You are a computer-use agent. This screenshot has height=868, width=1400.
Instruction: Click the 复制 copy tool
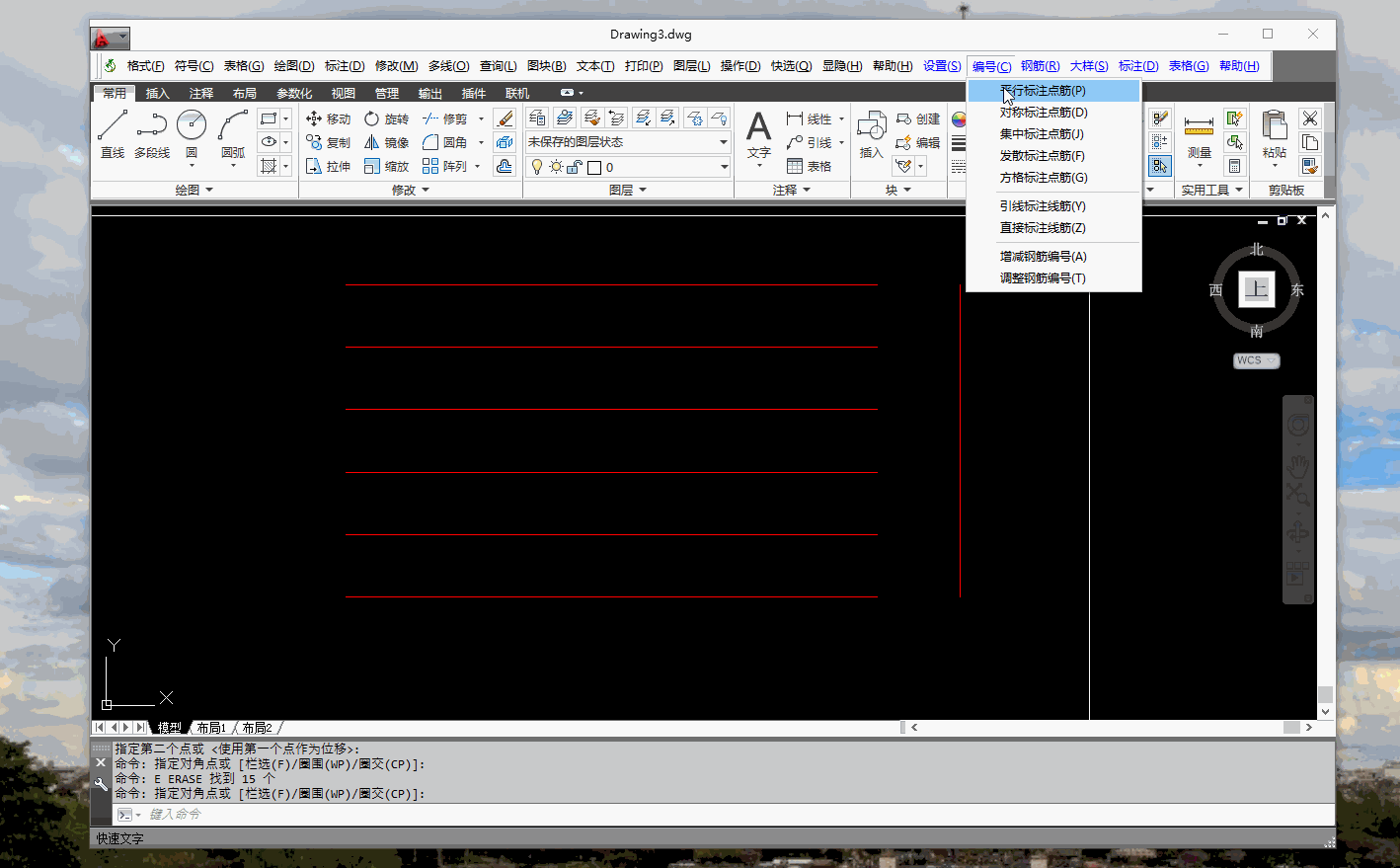coord(328,142)
